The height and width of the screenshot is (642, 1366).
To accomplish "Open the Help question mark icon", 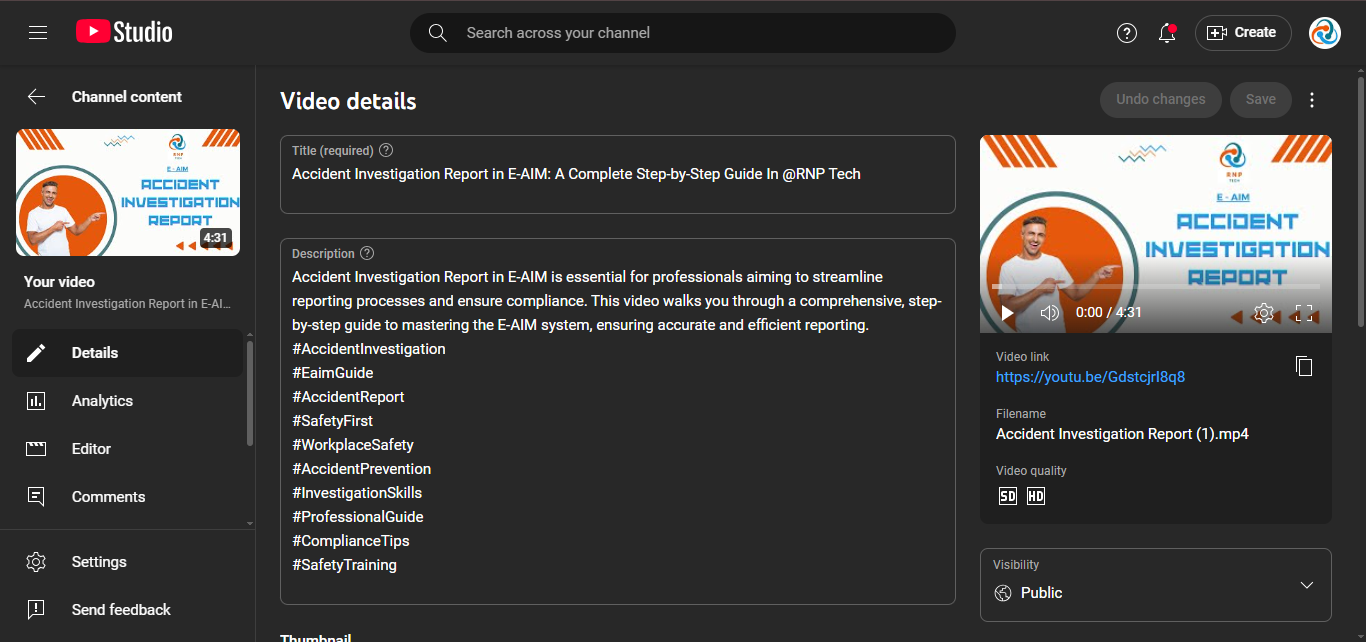I will click(1127, 33).
